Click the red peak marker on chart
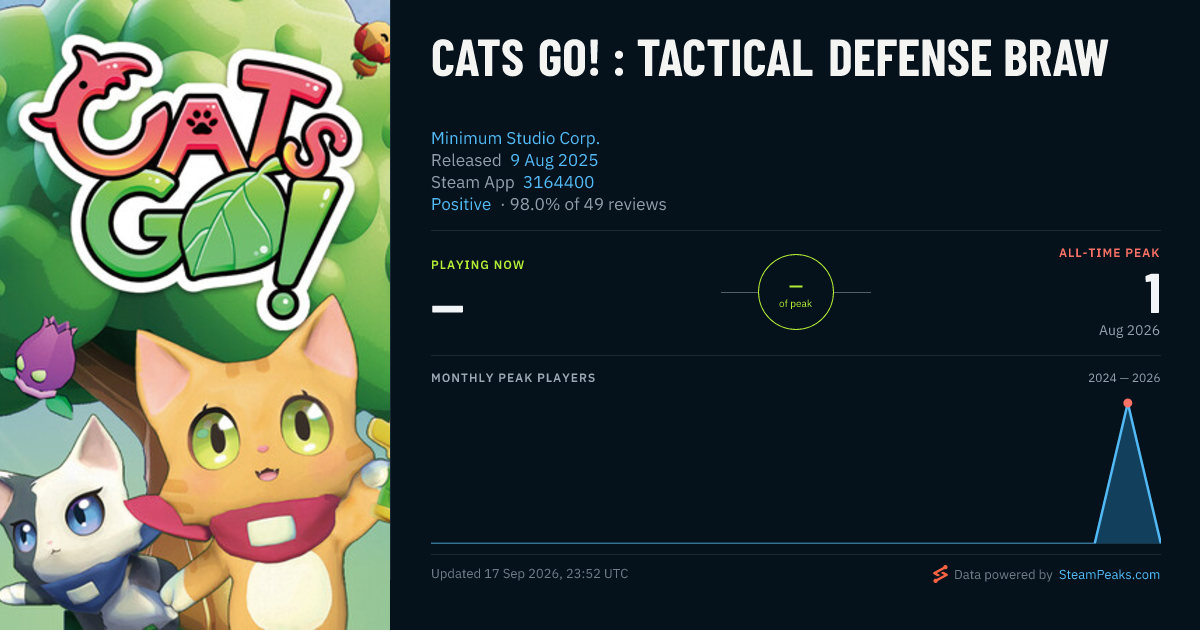Screen dimensions: 1200x630 1128,403
